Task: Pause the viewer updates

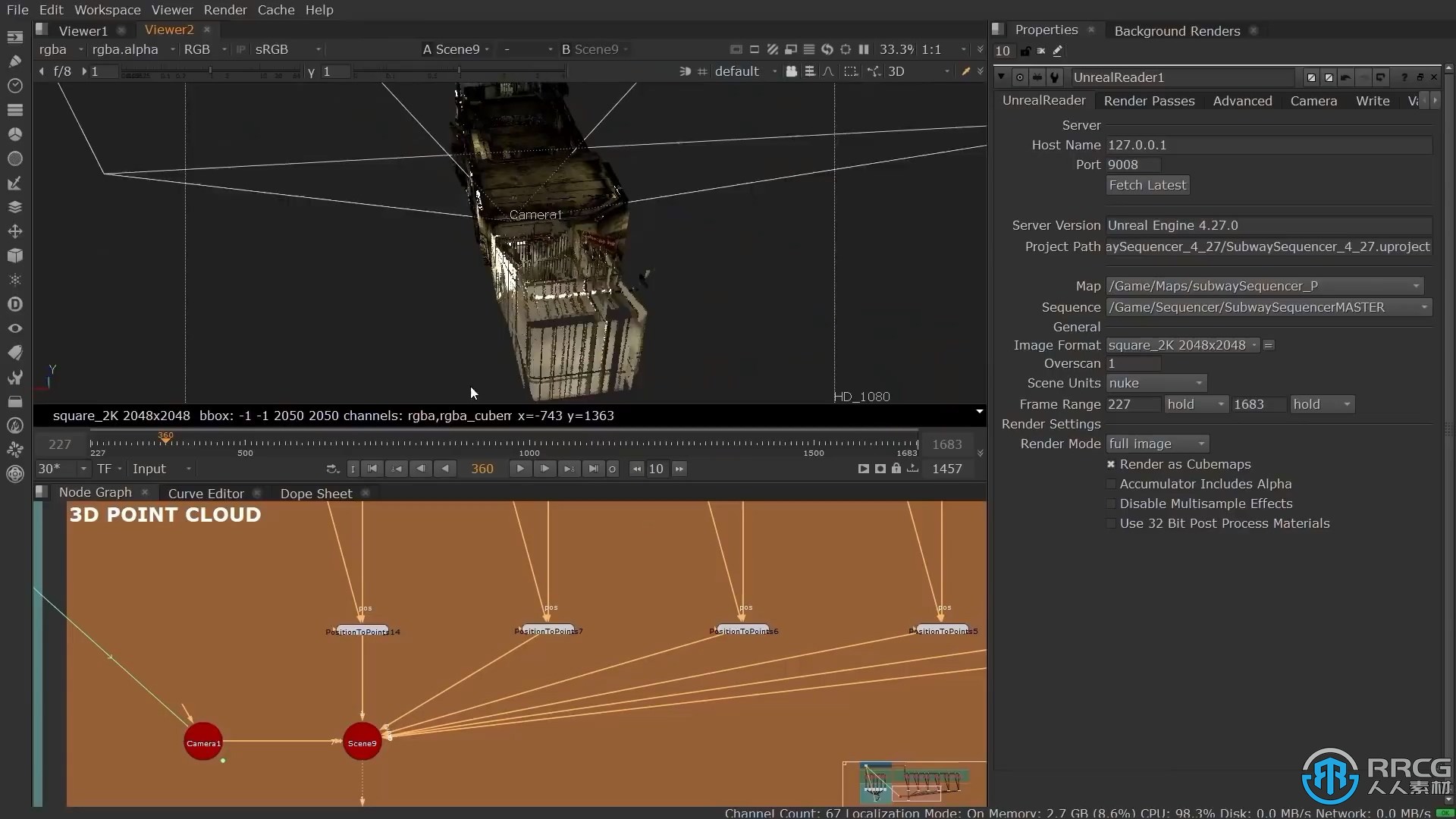Action: coord(864,49)
